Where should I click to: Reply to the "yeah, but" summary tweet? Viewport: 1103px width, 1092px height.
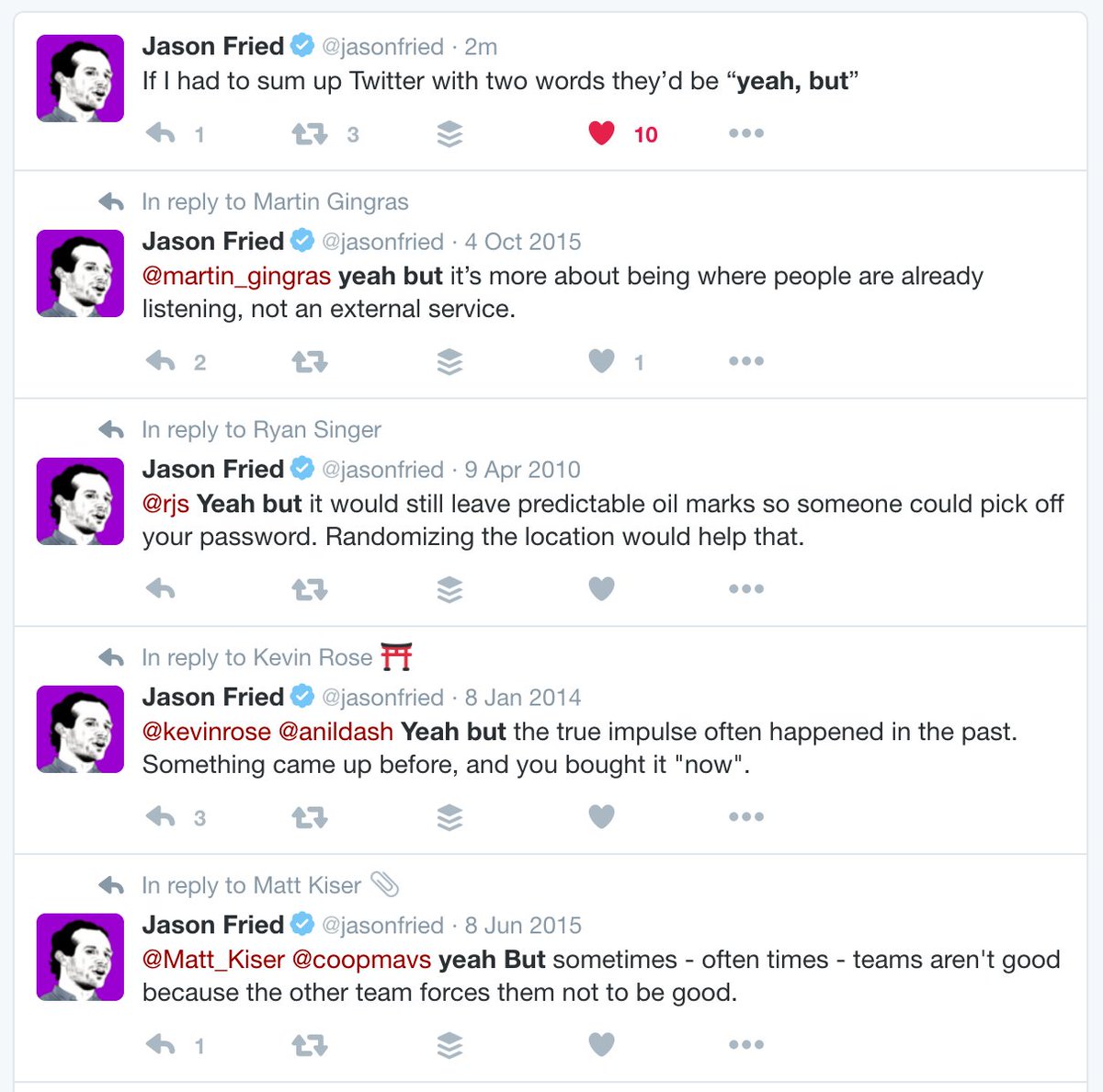tap(161, 134)
